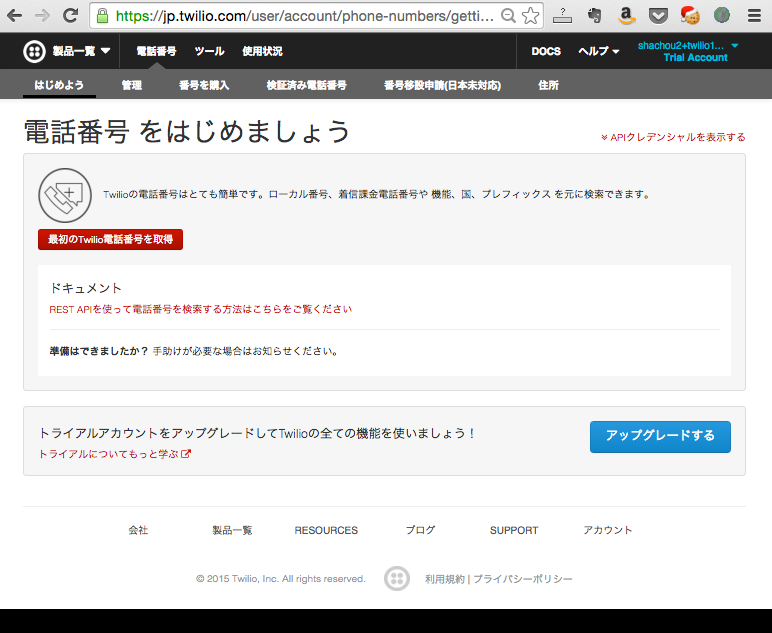Click the external link icon after トライアルについてもっと学ぶ
Image resolution: width=772 pixels, height=633 pixels.
tap(186, 454)
